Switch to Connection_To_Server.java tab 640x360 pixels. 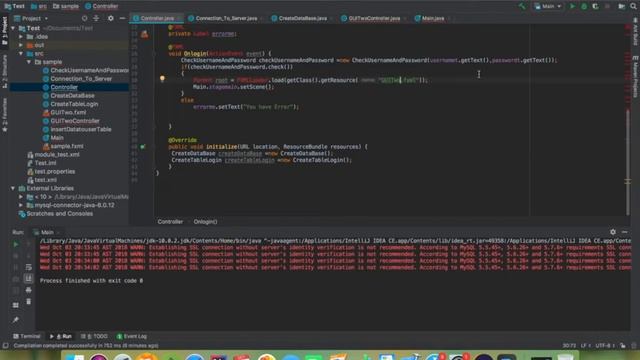pyautogui.click(x=226, y=18)
